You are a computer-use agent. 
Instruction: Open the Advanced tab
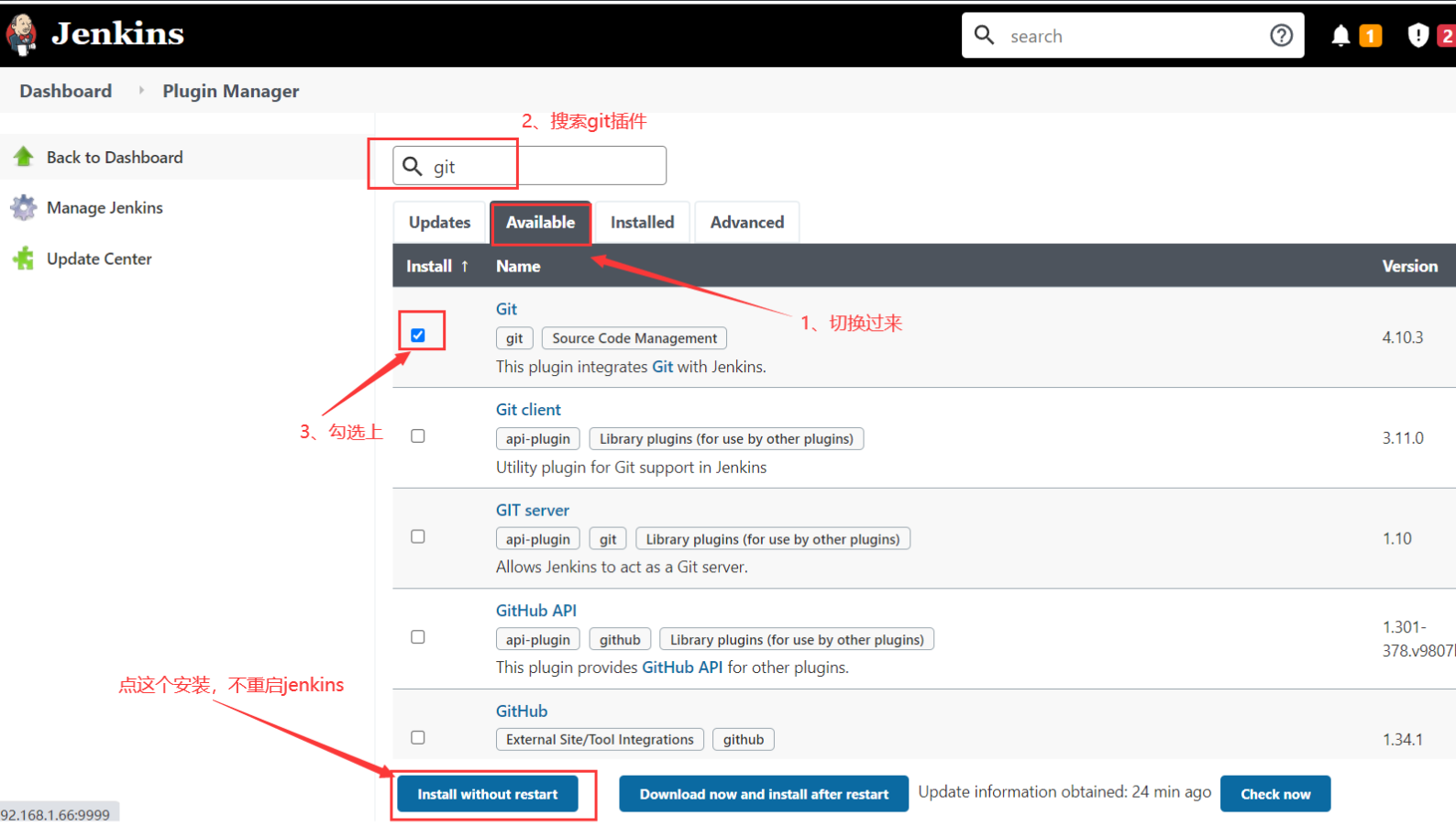[x=747, y=222]
